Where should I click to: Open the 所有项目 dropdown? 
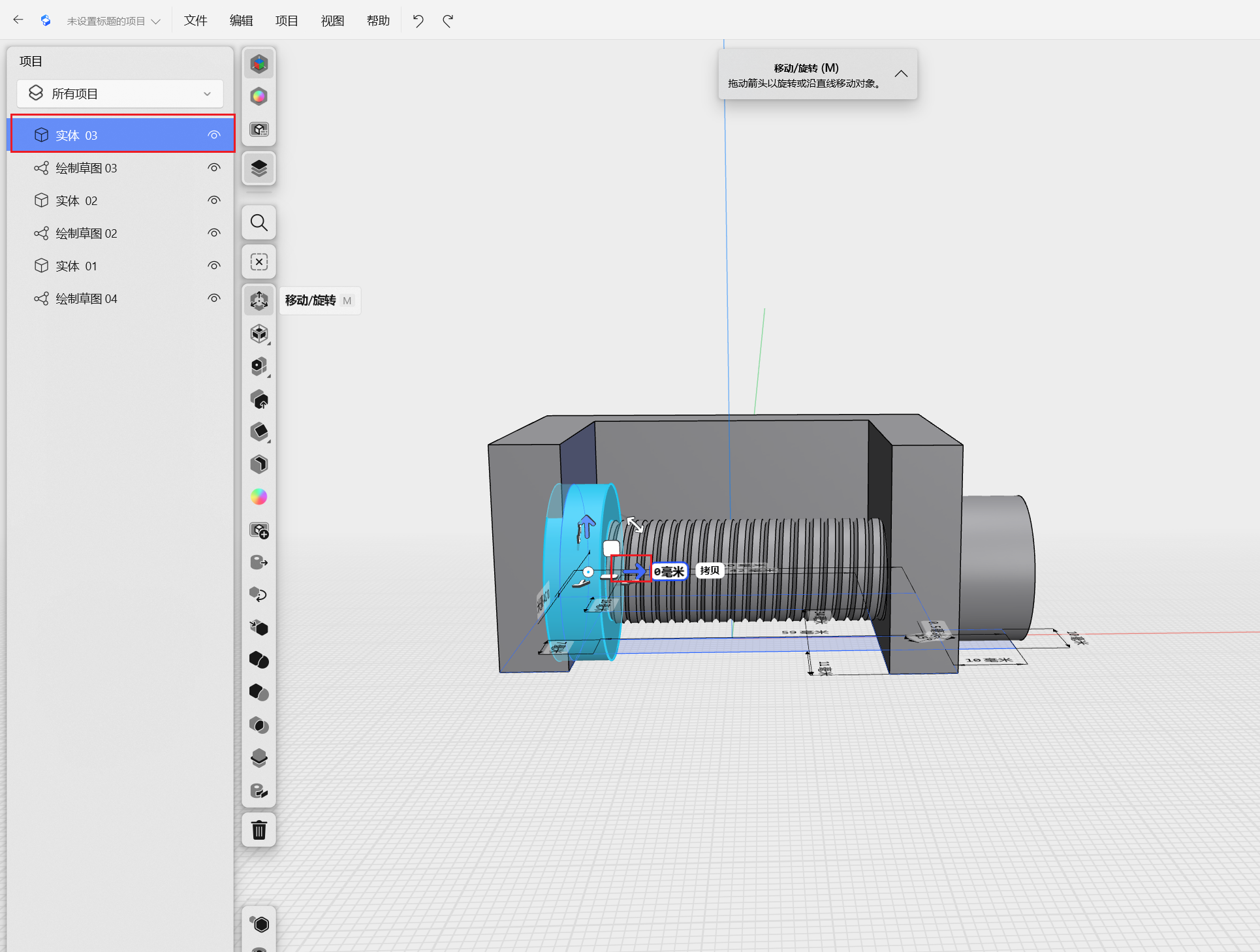point(120,94)
